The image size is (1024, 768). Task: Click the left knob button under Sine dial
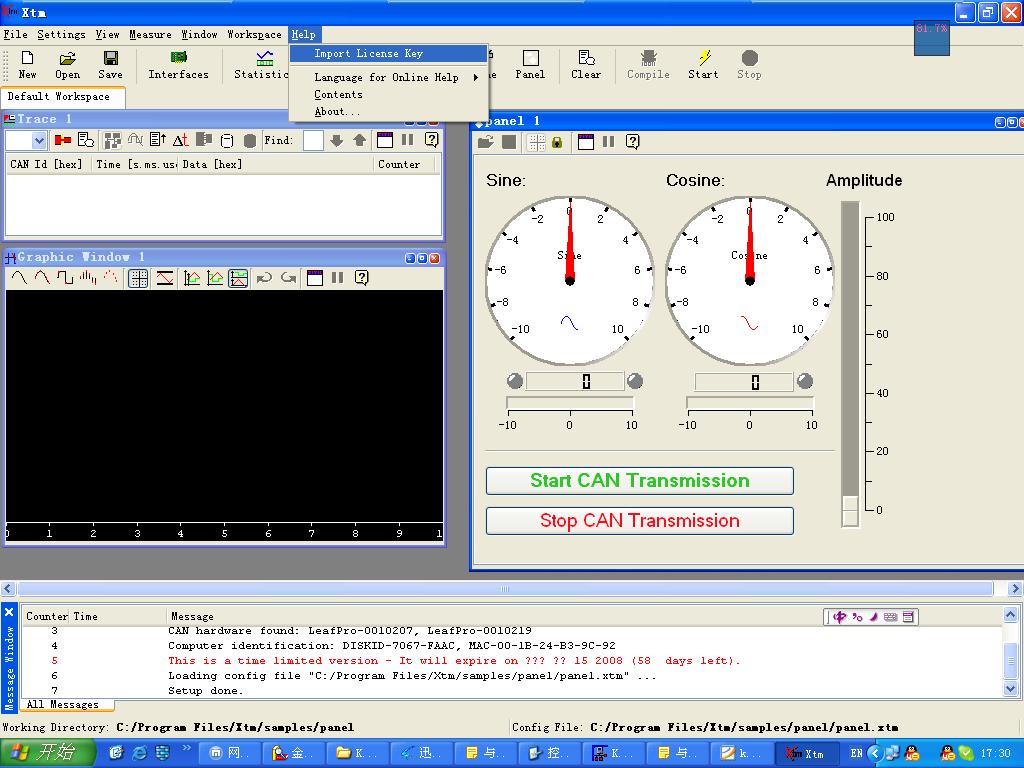[515, 381]
